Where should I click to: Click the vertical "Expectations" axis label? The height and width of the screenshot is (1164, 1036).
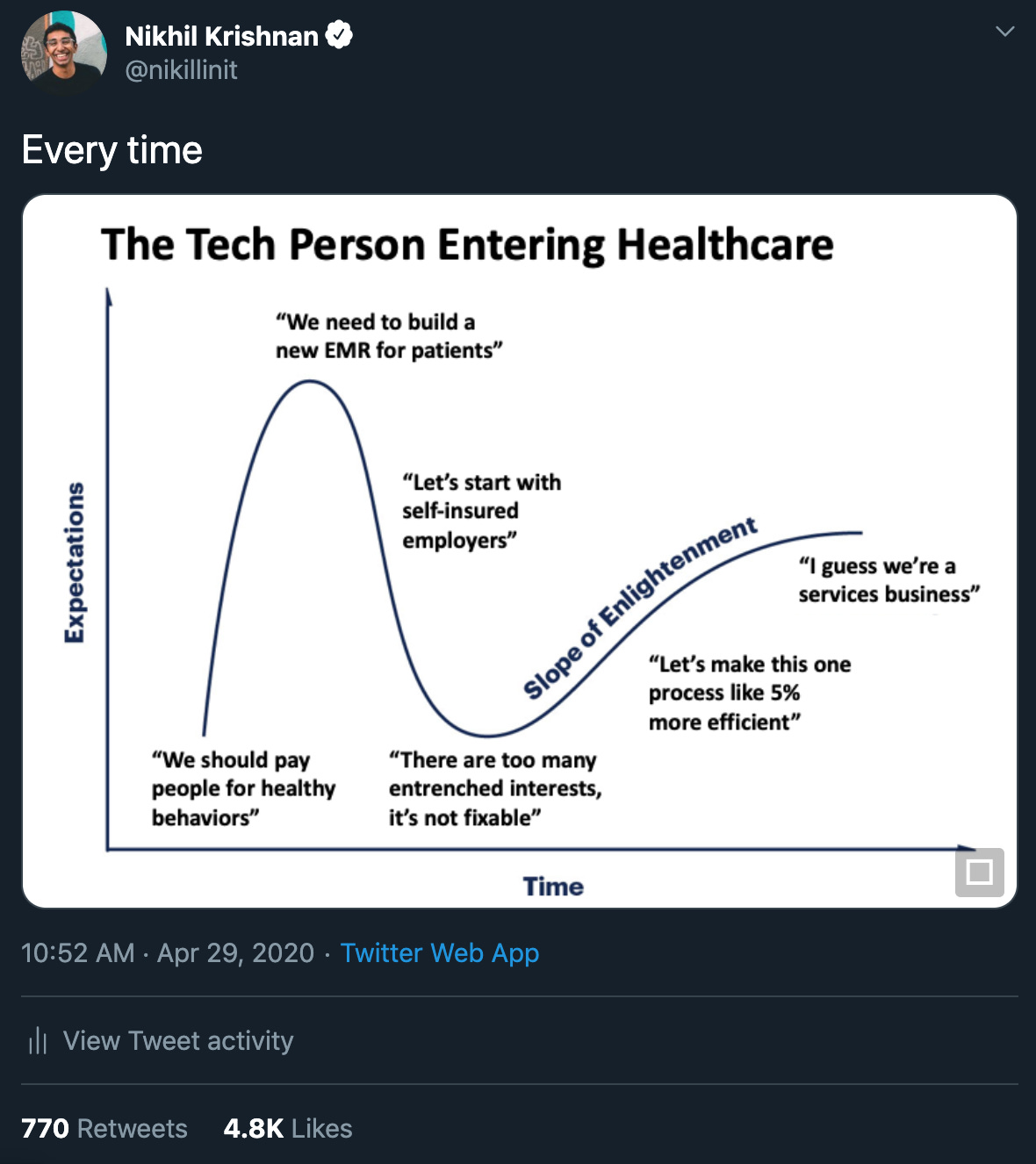(x=75, y=562)
